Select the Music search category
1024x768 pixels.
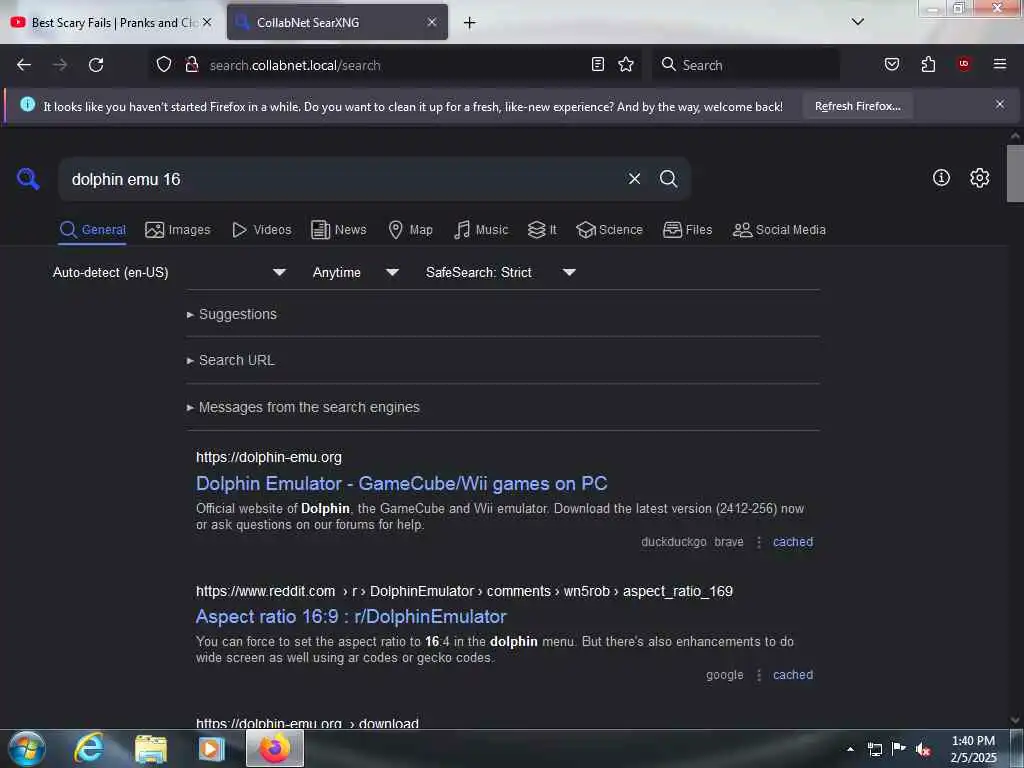[481, 230]
